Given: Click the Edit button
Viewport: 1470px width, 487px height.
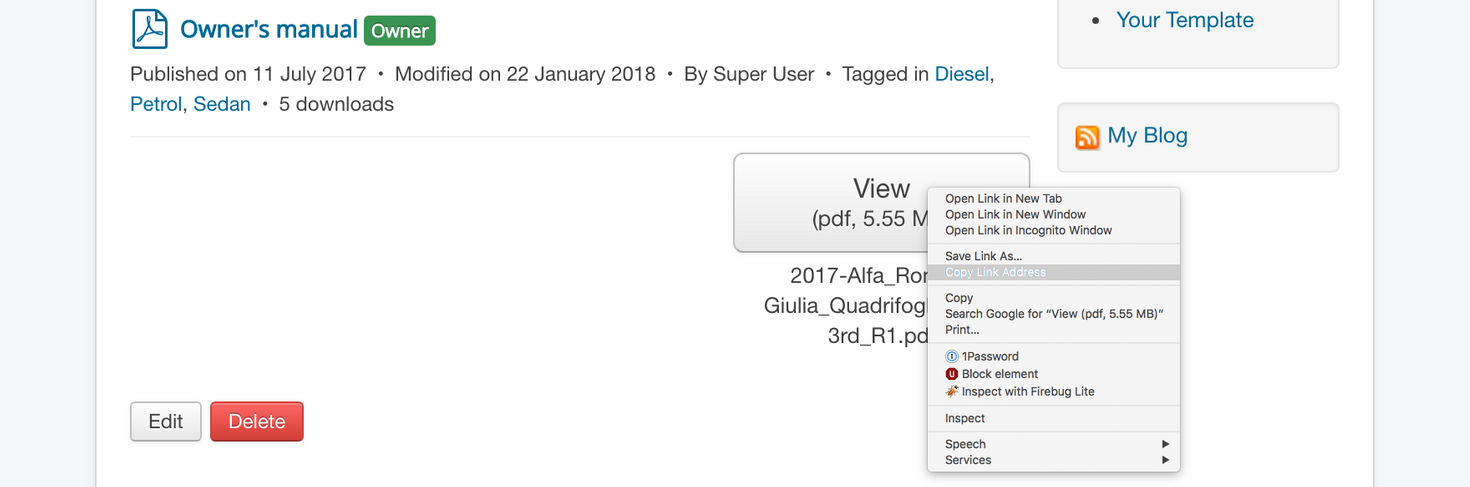Looking at the screenshot, I should click(166, 421).
